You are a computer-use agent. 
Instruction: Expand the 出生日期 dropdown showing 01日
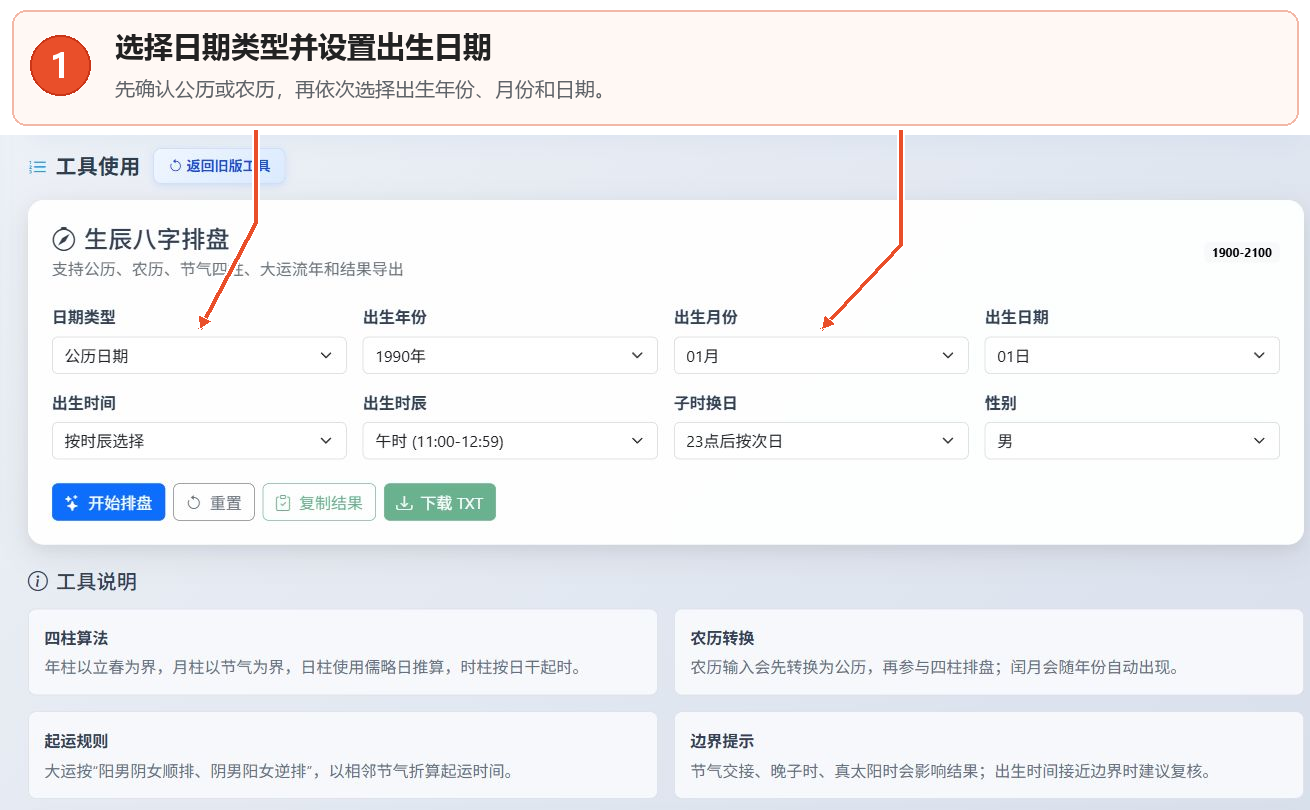(x=1132, y=355)
